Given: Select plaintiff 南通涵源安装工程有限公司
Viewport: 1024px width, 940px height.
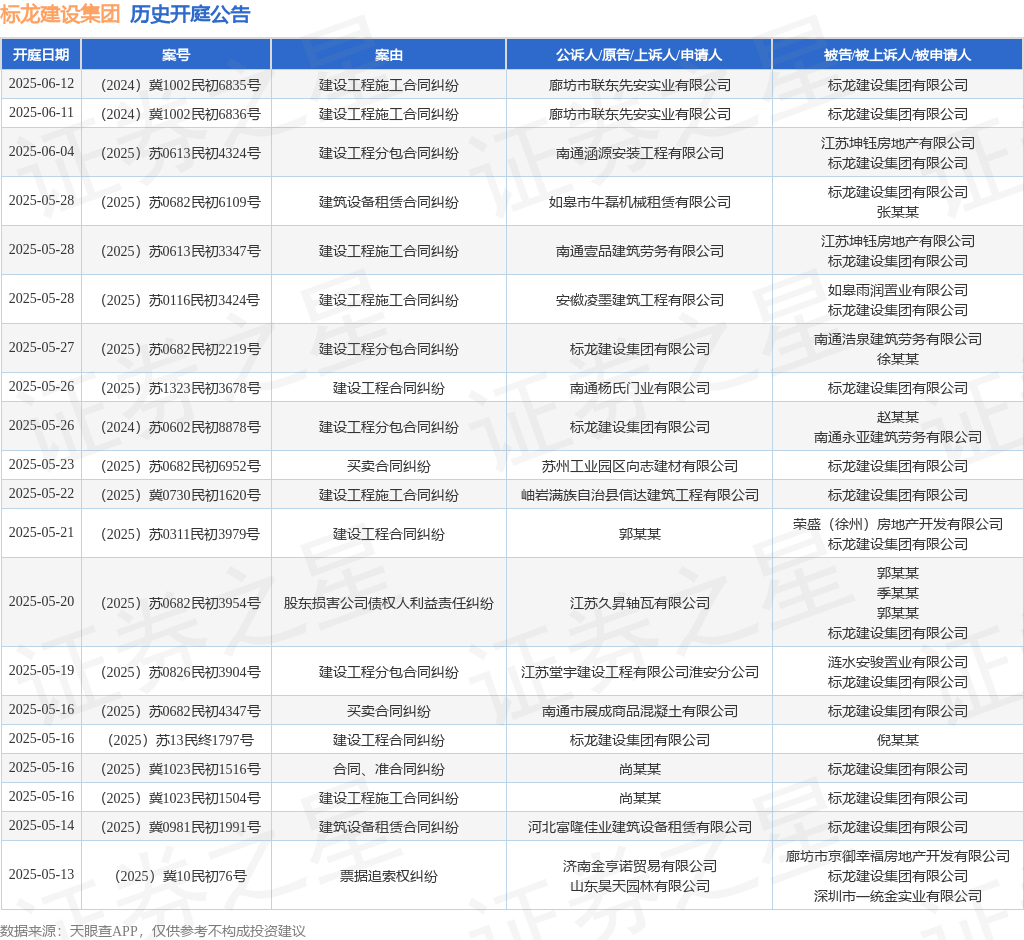Looking at the screenshot, I should 639,154.
